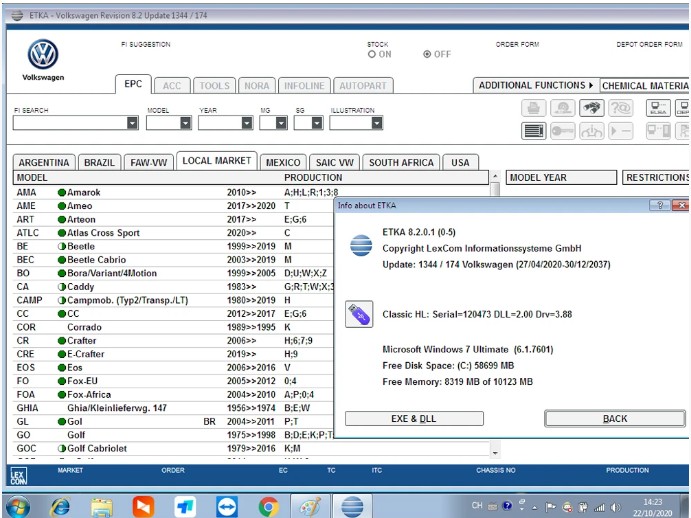The height and width of the screenshot is (518, 691).
Task: Click the question-mark email help icon
Action: coord(620,108)
